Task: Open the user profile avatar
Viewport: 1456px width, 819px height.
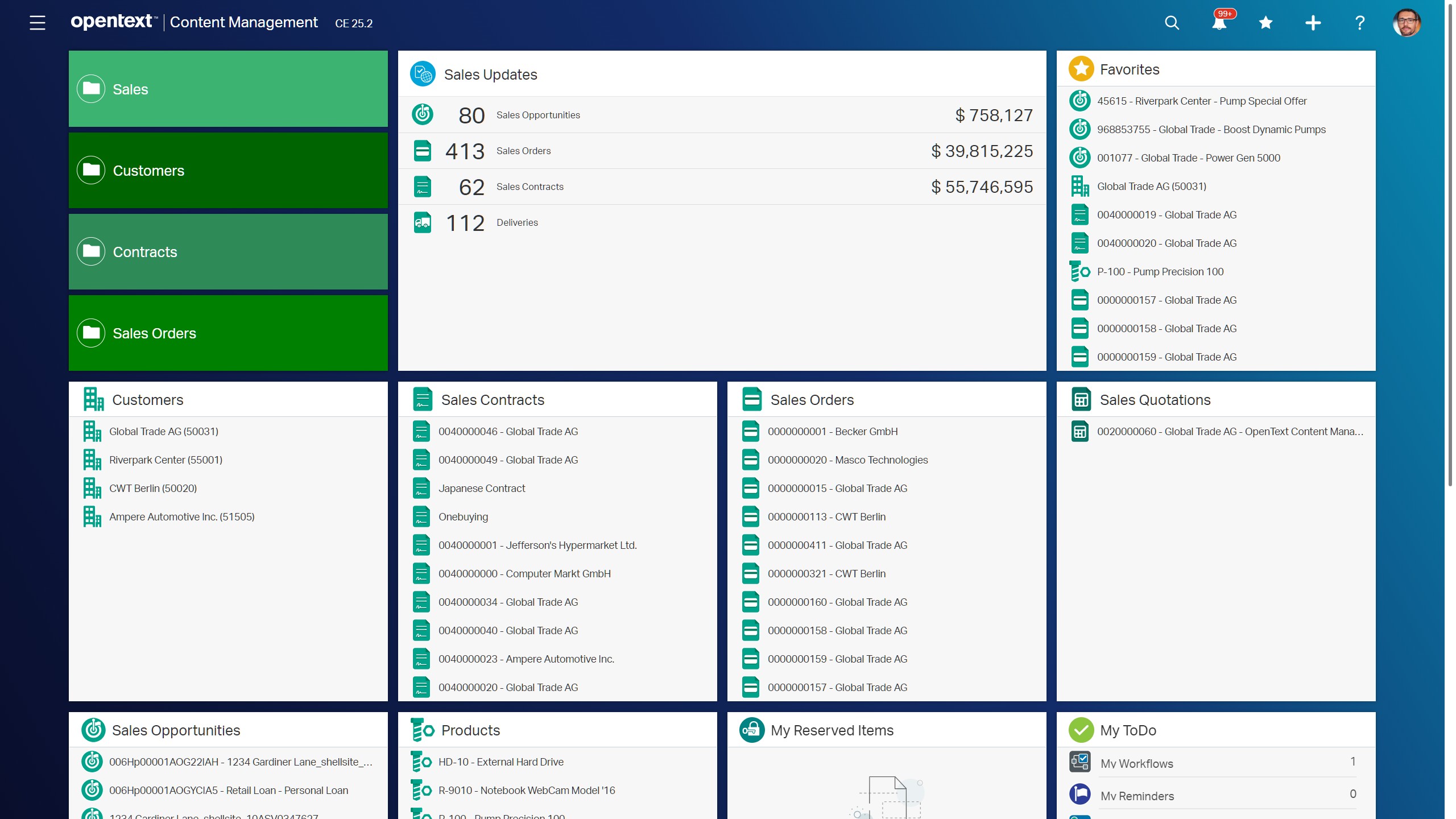Action: pos(1407,23)
